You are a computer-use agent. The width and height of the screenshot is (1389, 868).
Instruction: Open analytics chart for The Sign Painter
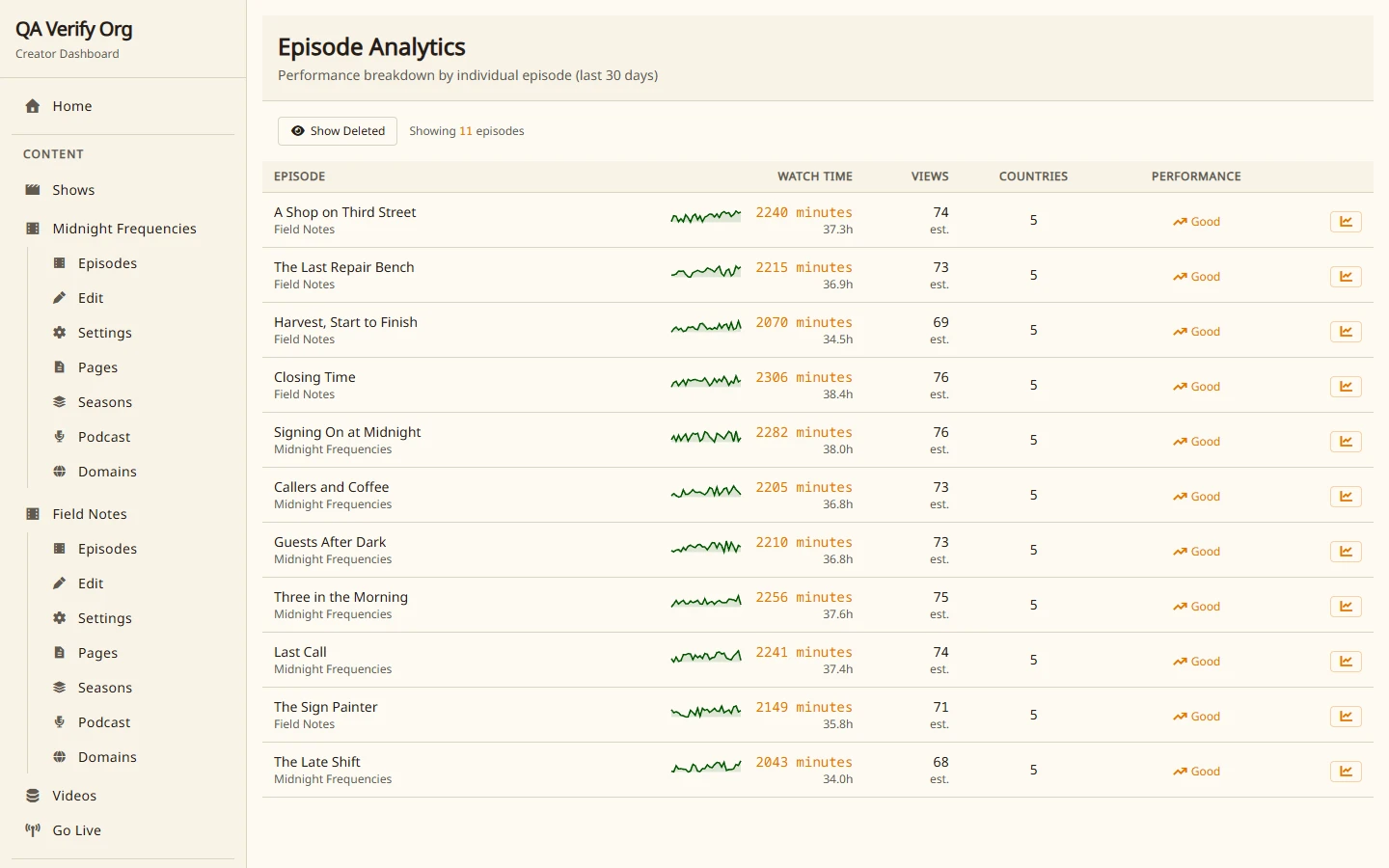point(1346,717)
